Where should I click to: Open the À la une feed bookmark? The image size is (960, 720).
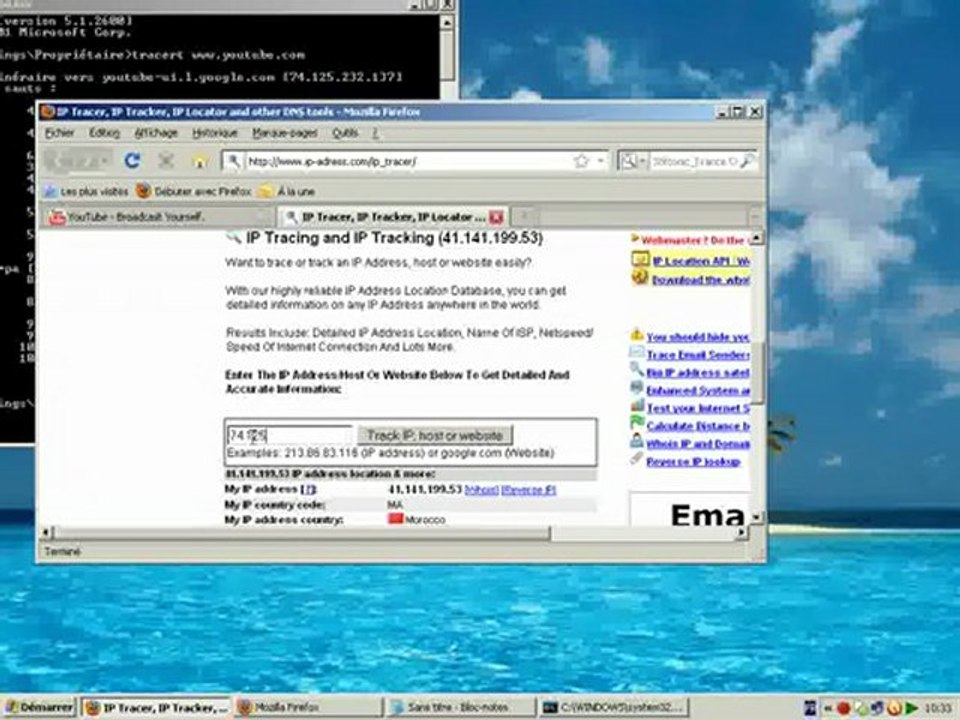[287, 192]
